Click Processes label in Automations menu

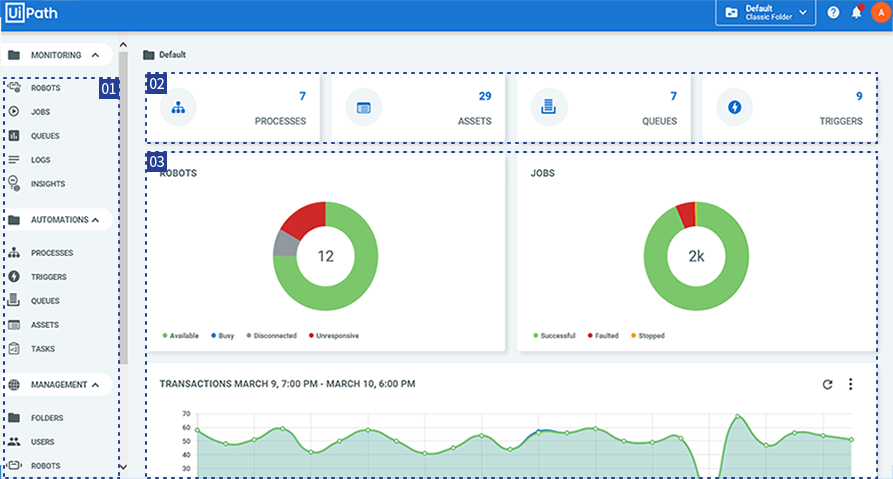(x=52, y=252)
